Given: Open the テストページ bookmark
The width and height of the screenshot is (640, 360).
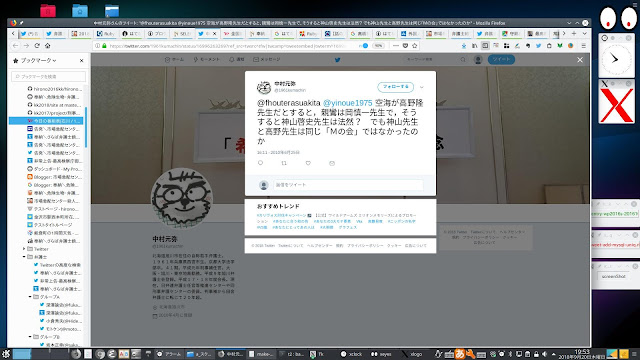Looking at the screenshot, I should 54,209.
